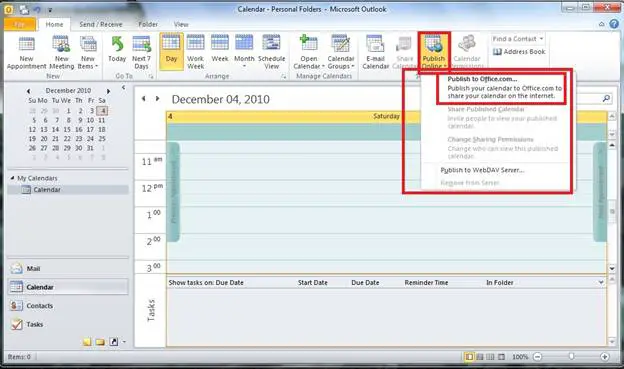The width and height of the screenshot is (624, 369).
Task: Open the Send / Receive tab
Action: pos(101,24)
